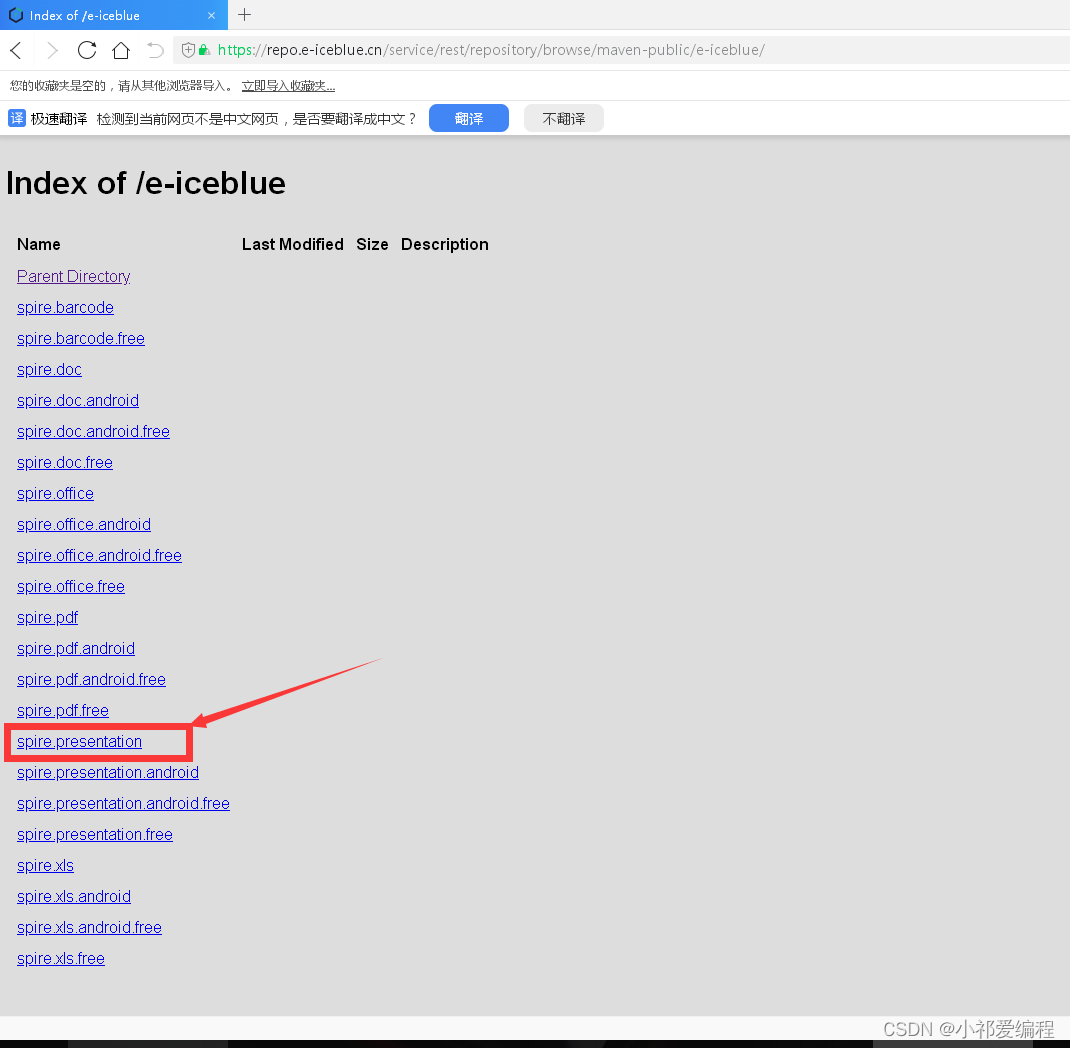Screen dimensions: 1070x1048
Task: Open the spire.xls.free link
Action: pos(61,959)
